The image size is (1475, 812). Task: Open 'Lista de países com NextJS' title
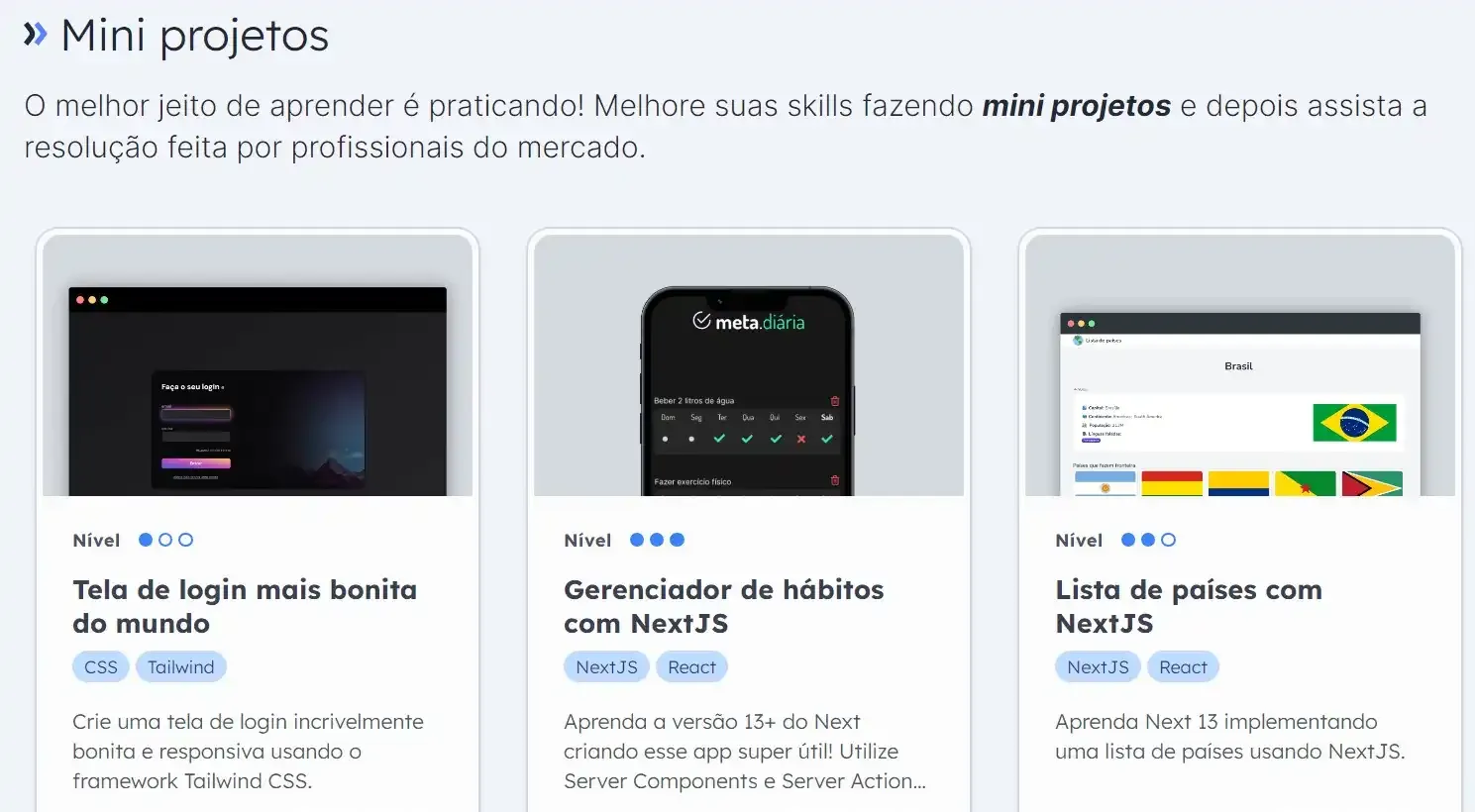[1189, 607]
